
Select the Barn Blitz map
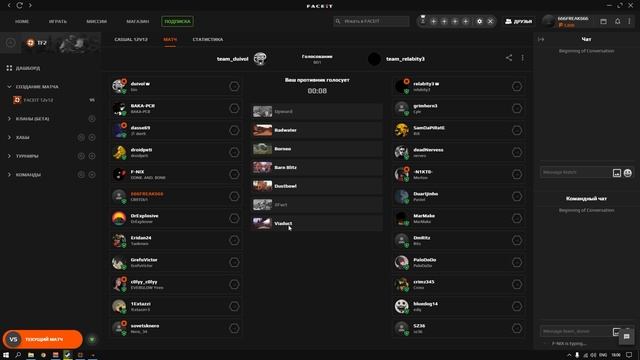click(x=317, y=167)
